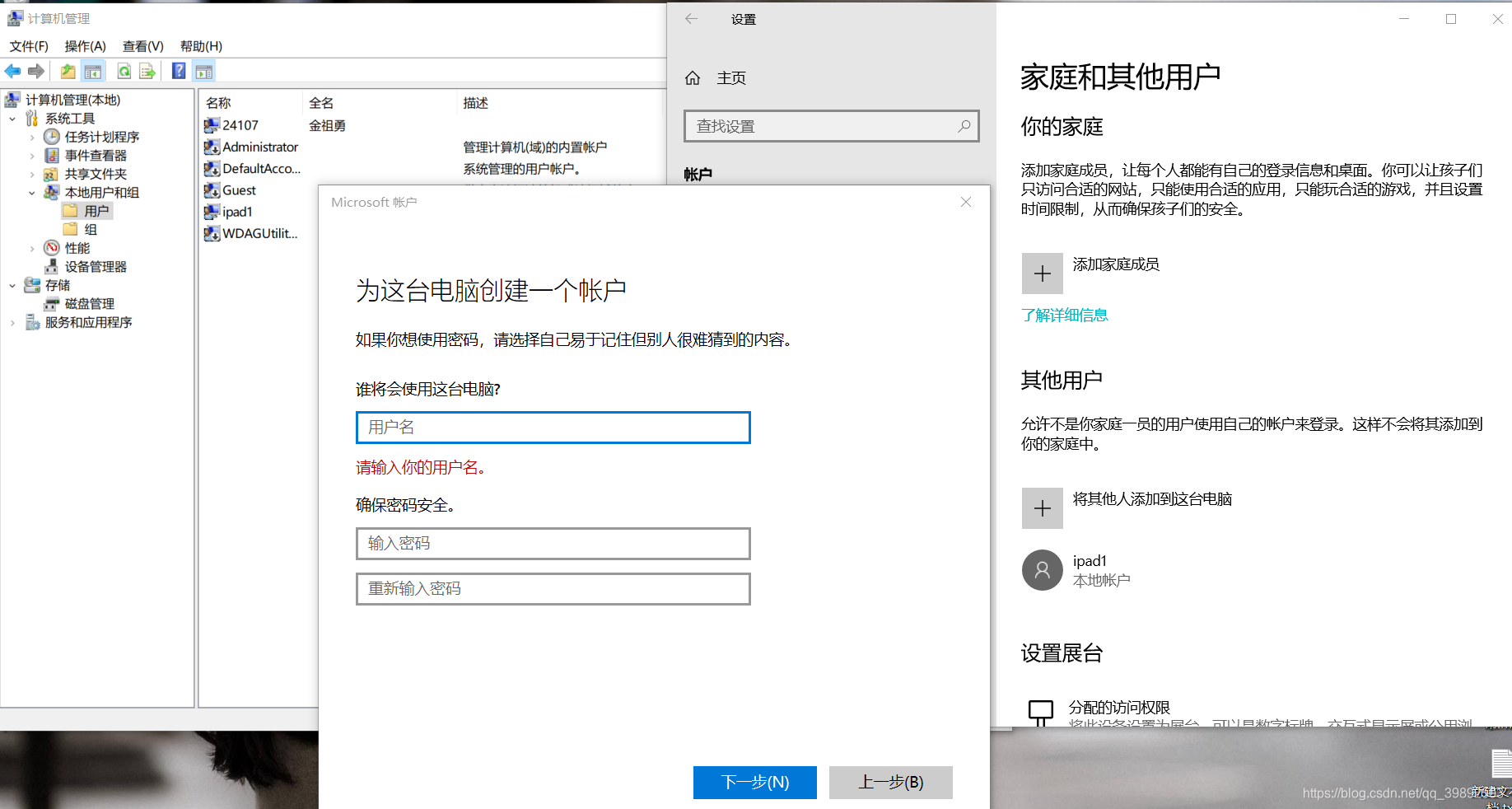Close the Microsoft 帐户 dialog
Image resolution: width=1512 pixels, height=809 pixels.
pyautogui.click(x=966, y=202)
